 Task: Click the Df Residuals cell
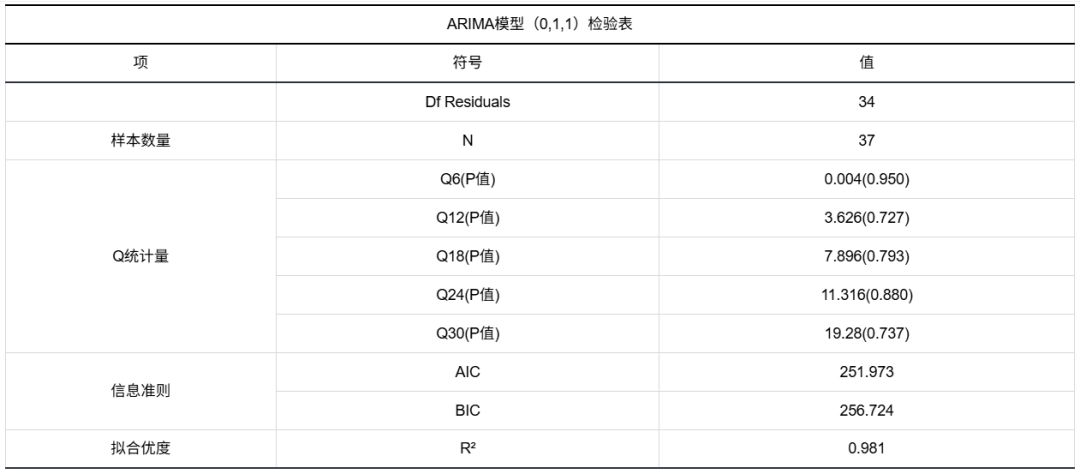tap(467, 101)
